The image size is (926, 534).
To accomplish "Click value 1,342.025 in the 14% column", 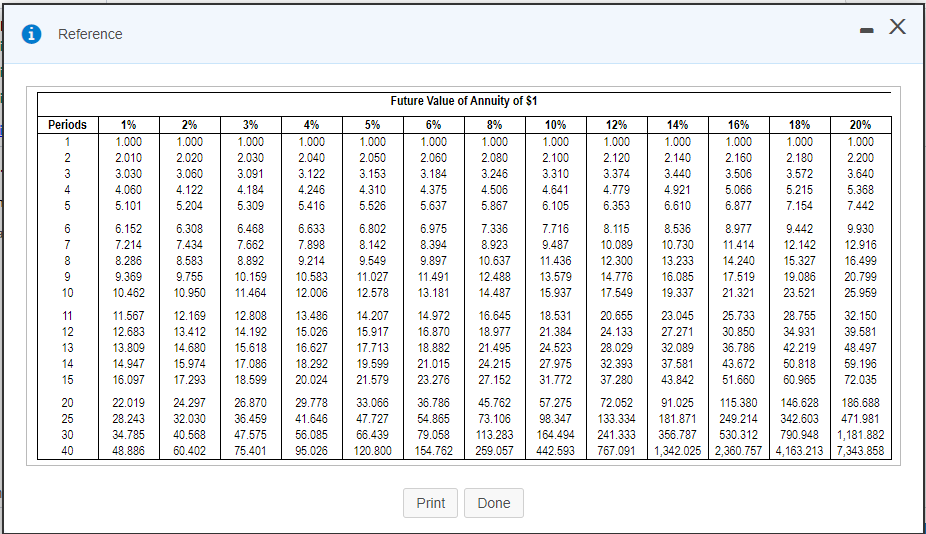I will (677, 451).
